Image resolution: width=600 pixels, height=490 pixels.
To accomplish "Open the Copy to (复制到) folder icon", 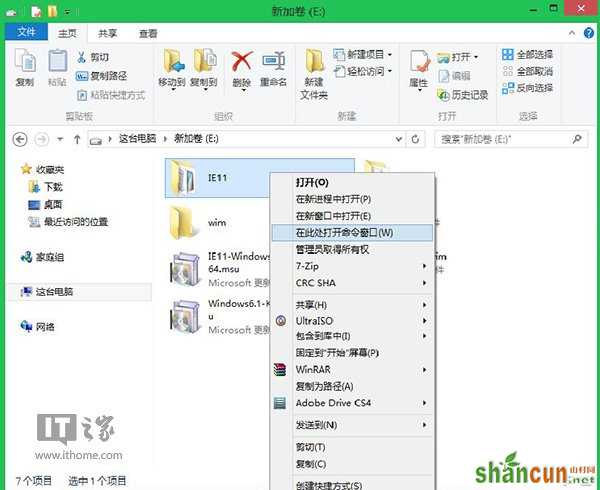I will tap(205, 61).
